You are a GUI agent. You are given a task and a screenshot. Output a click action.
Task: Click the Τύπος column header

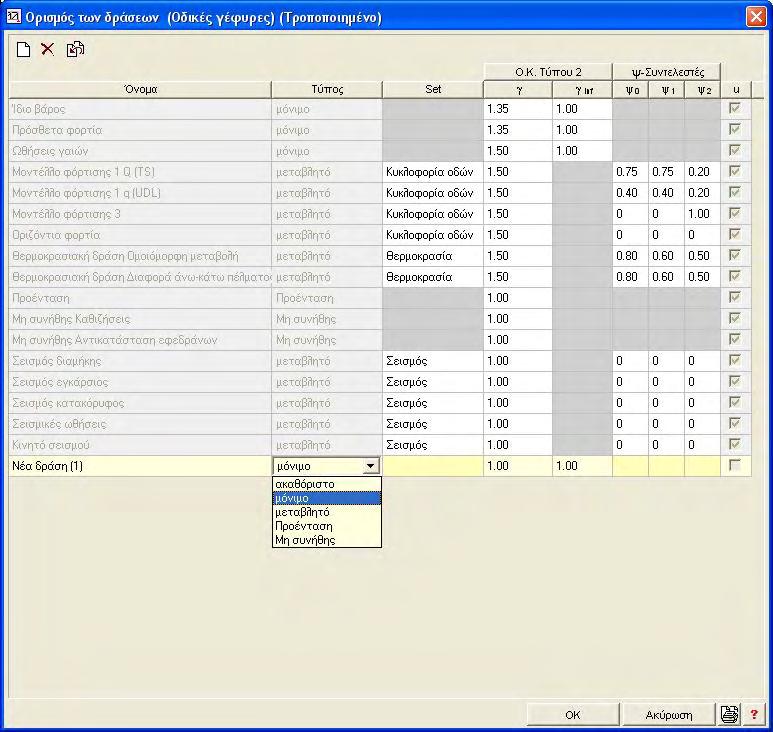pyautogui.click(x=327, y=90)
